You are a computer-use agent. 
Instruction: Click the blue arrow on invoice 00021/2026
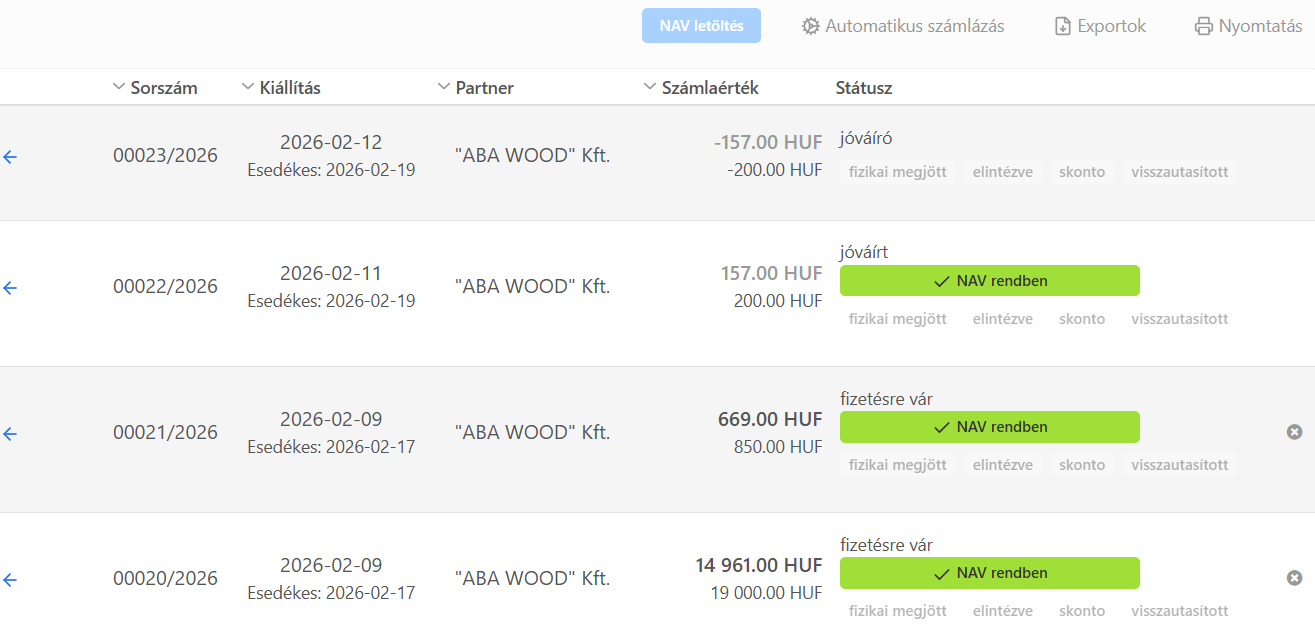tap(11, 434)
